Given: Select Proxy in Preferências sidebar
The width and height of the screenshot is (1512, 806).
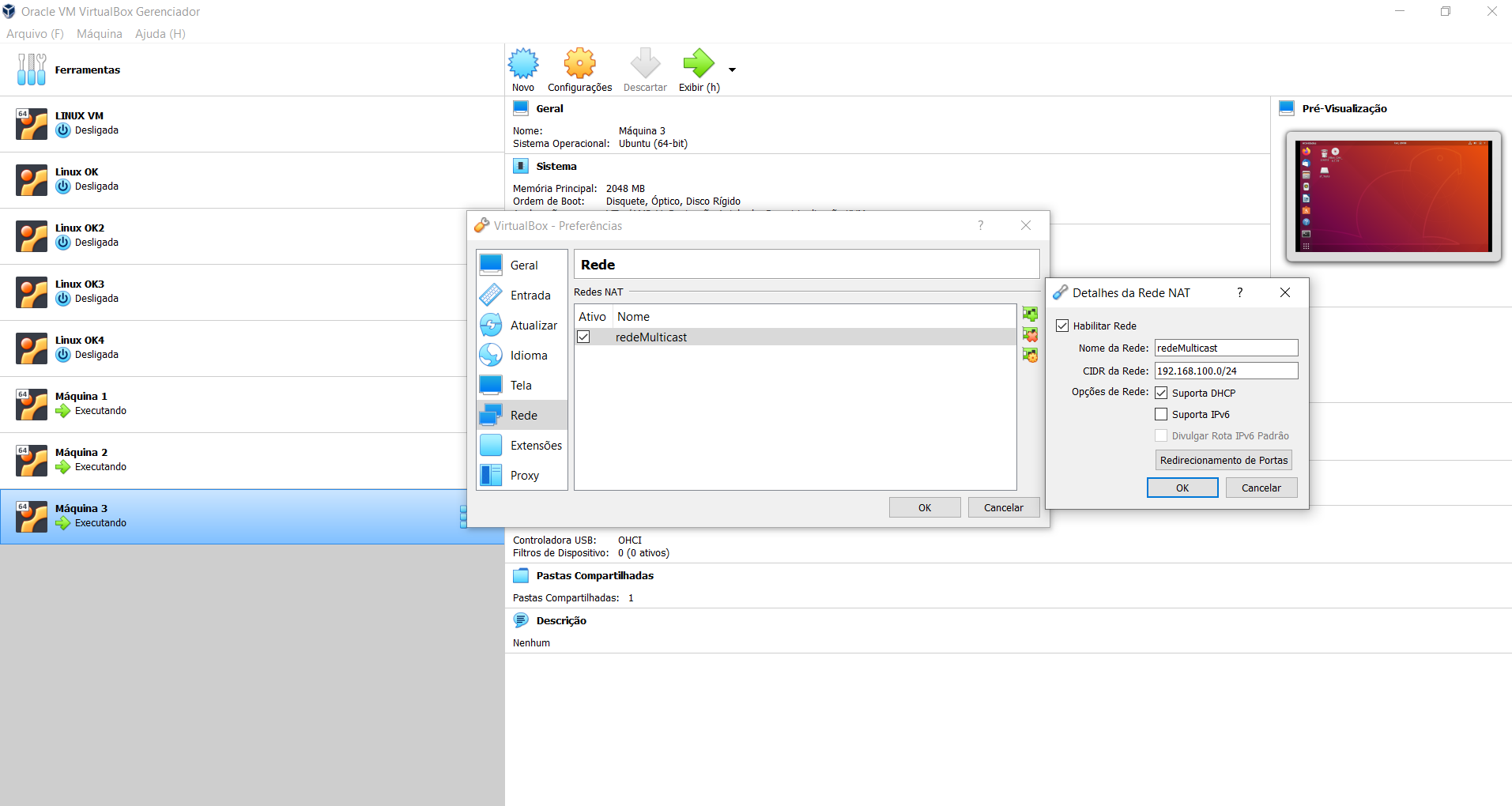Looking at the screenshot, I should click(522, 476).
